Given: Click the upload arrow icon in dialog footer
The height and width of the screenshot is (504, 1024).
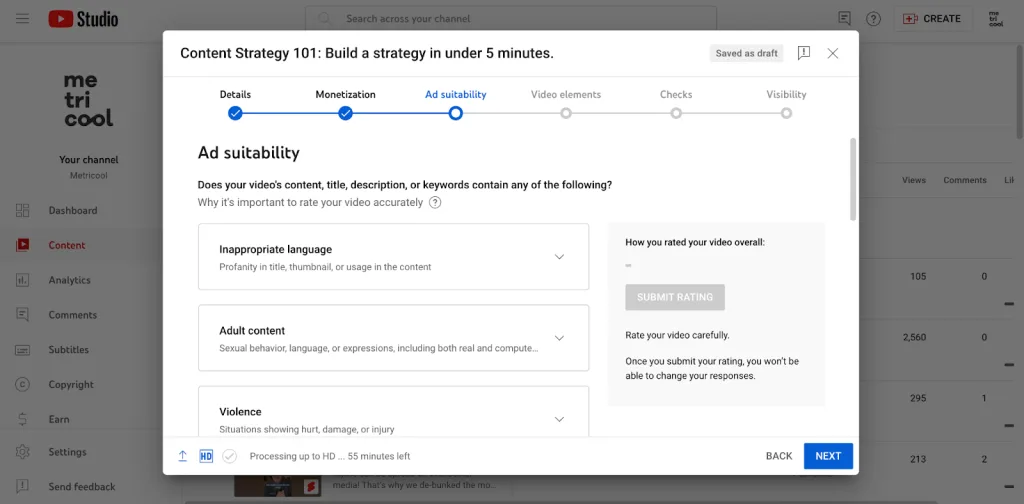Looking at the screenshot, I should (x=183, y=456).
